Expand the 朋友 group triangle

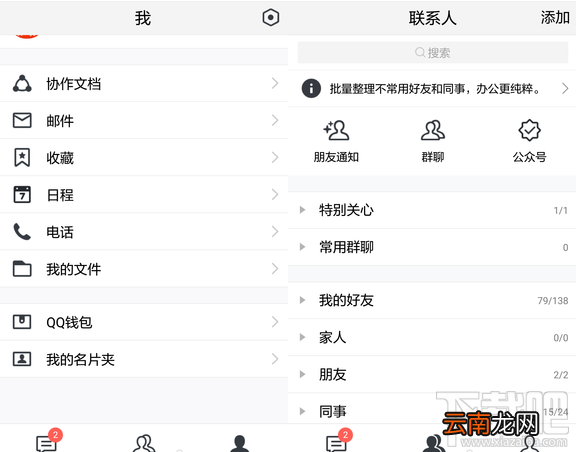(302, 374)
